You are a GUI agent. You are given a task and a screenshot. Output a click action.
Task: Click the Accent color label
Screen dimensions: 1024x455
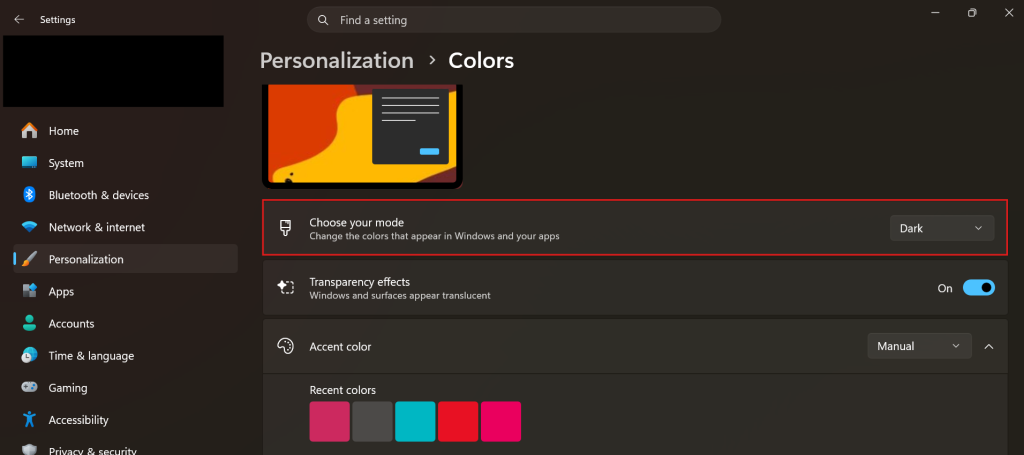[340, 347]
